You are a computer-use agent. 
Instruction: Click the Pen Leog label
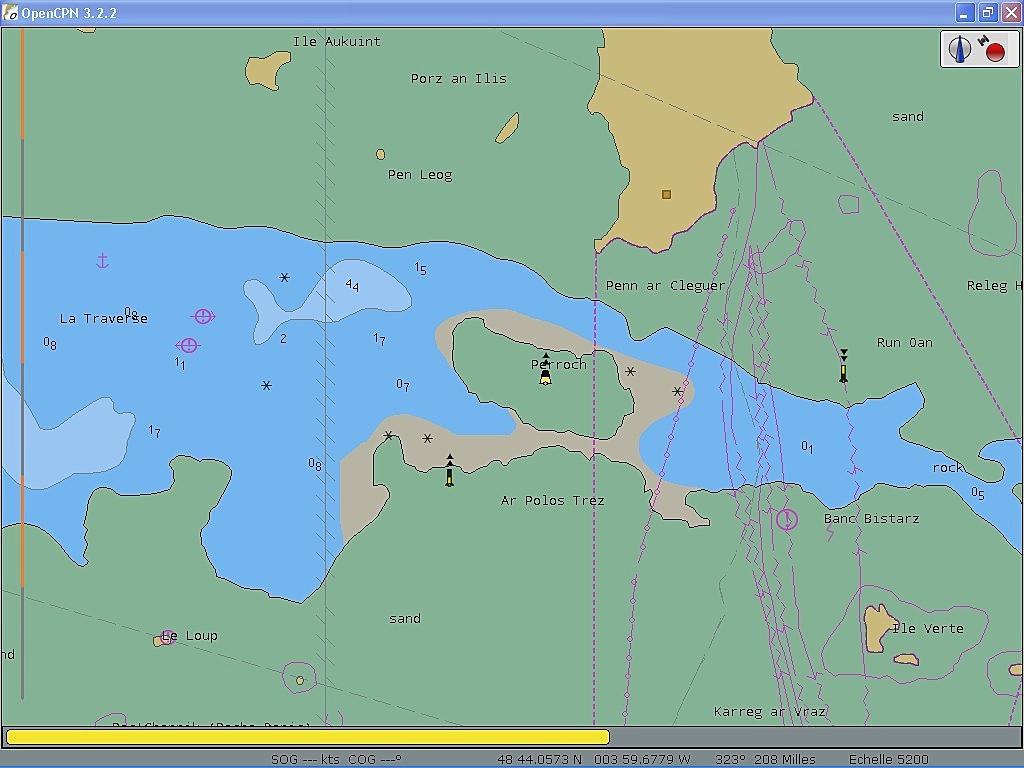coord(420,175)
